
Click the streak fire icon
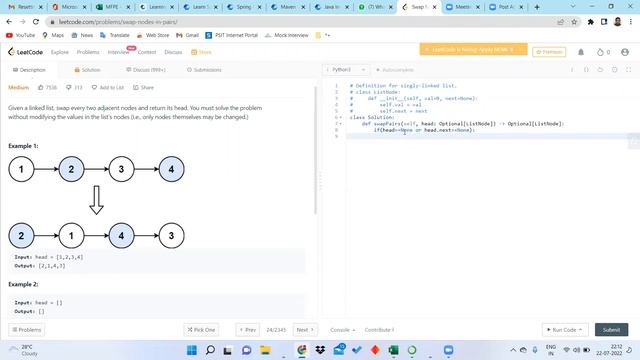(600, 52)
